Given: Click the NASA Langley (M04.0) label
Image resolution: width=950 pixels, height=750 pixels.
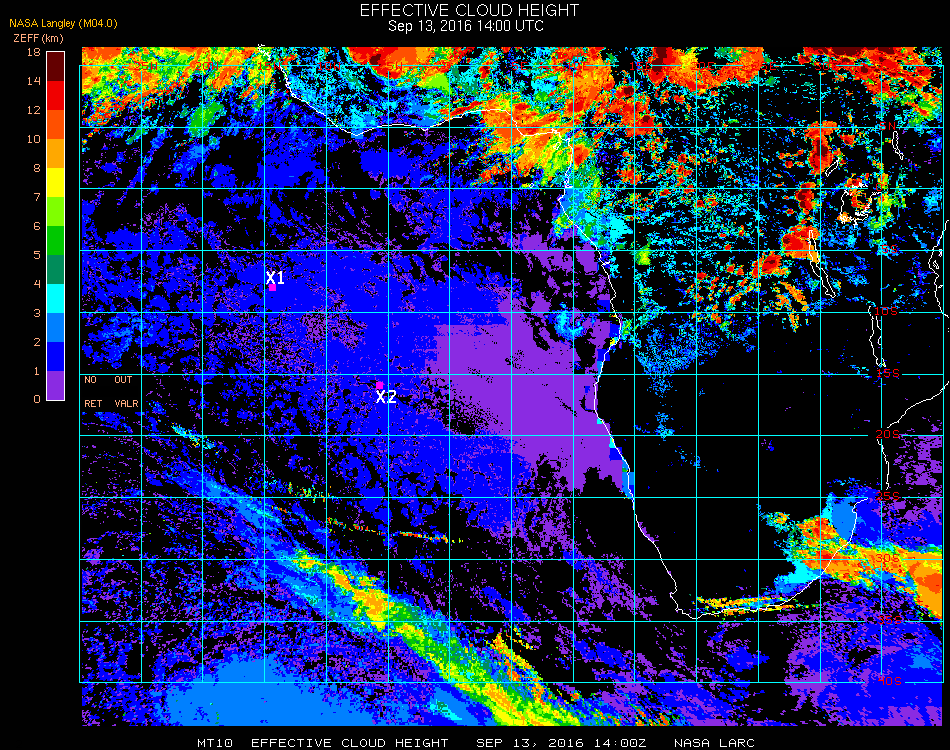Looking at the screenshot, I should pos(63,23).
